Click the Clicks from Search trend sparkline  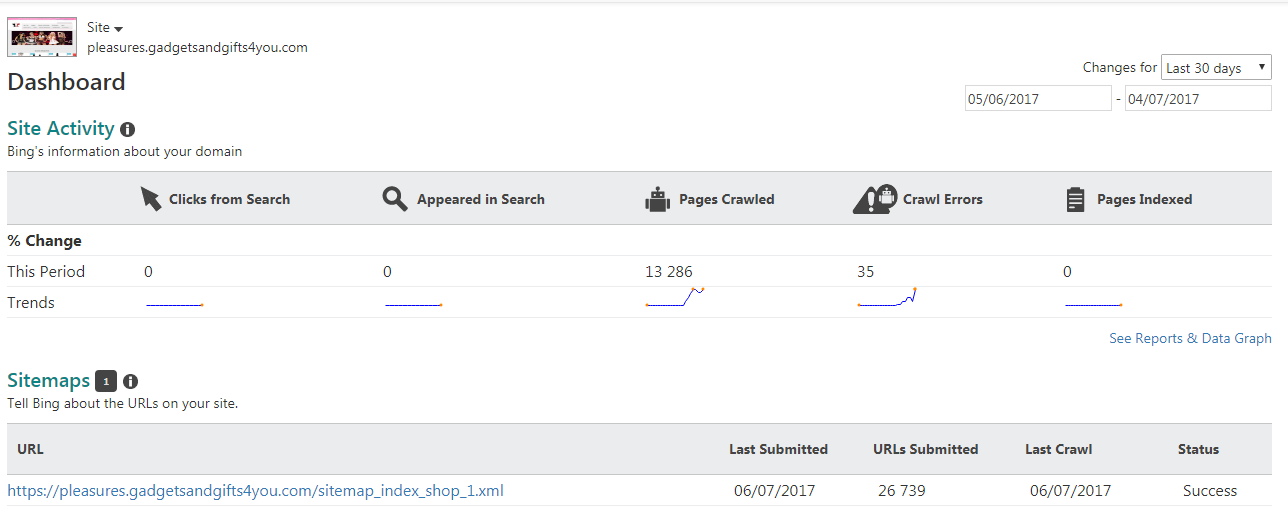175,303
